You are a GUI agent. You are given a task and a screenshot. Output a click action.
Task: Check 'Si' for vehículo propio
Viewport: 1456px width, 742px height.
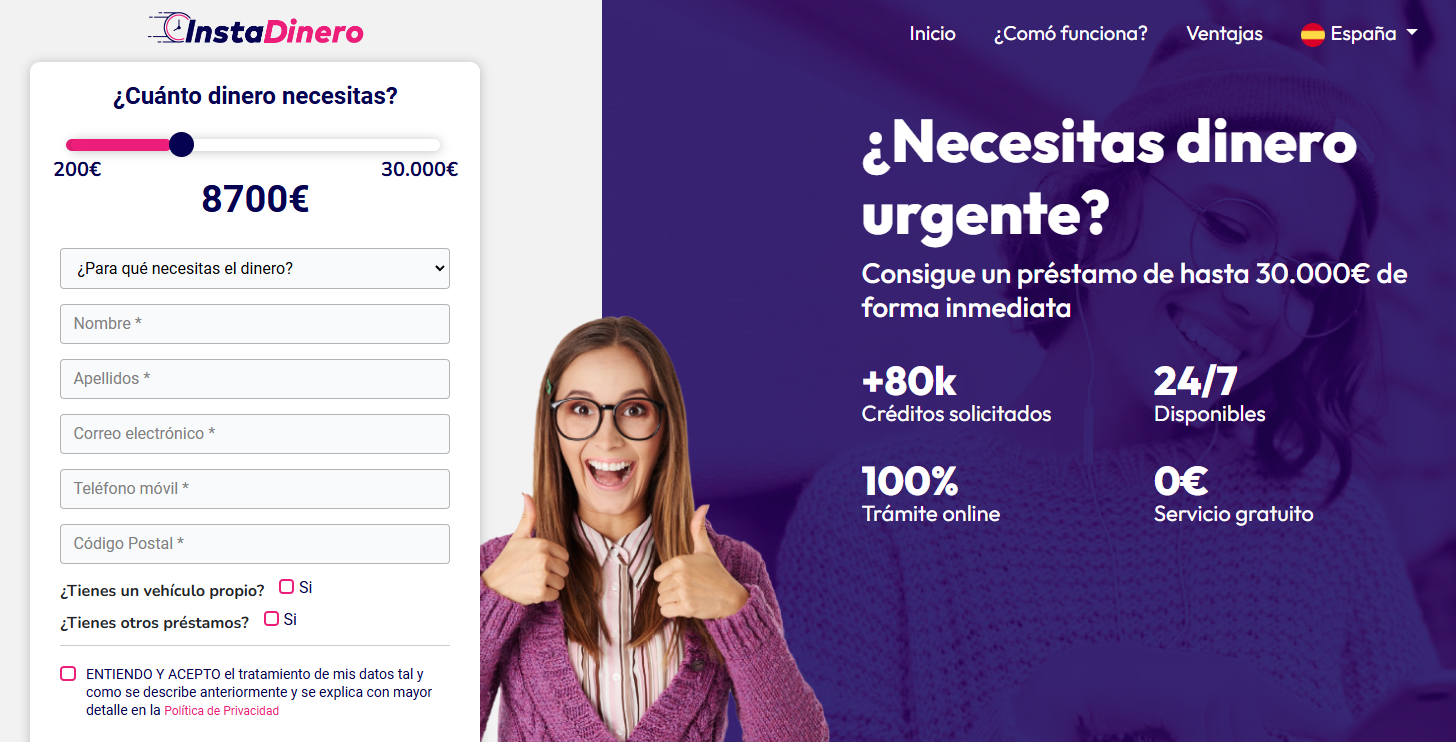point(287,587)
